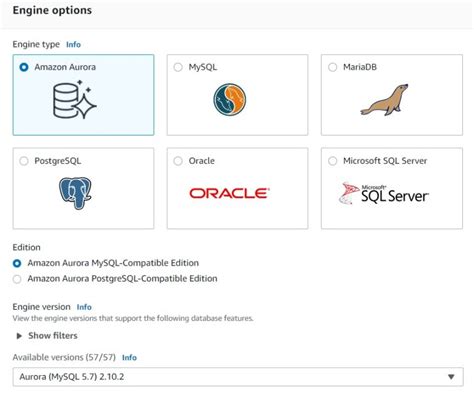Click the MySQL dolphin logo
Image resolution: width=474 pixels, height=398 pixels.
point(230,99)
